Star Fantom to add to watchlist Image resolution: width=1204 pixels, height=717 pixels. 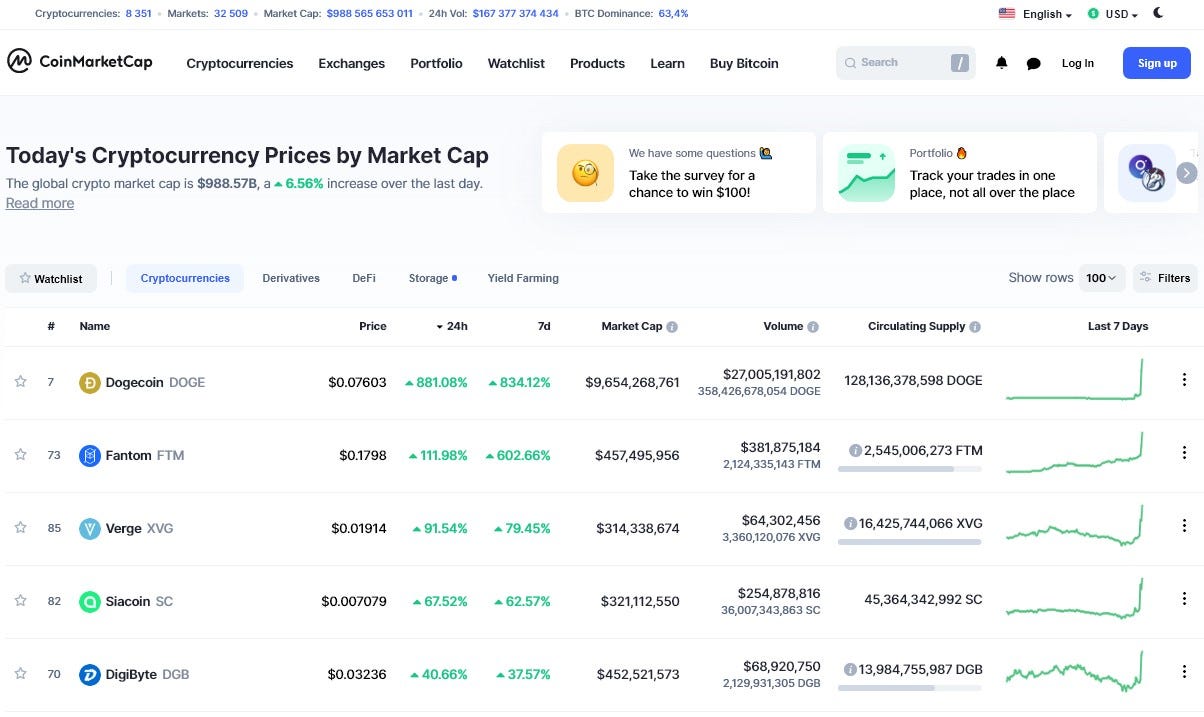[x=20, y=454]
